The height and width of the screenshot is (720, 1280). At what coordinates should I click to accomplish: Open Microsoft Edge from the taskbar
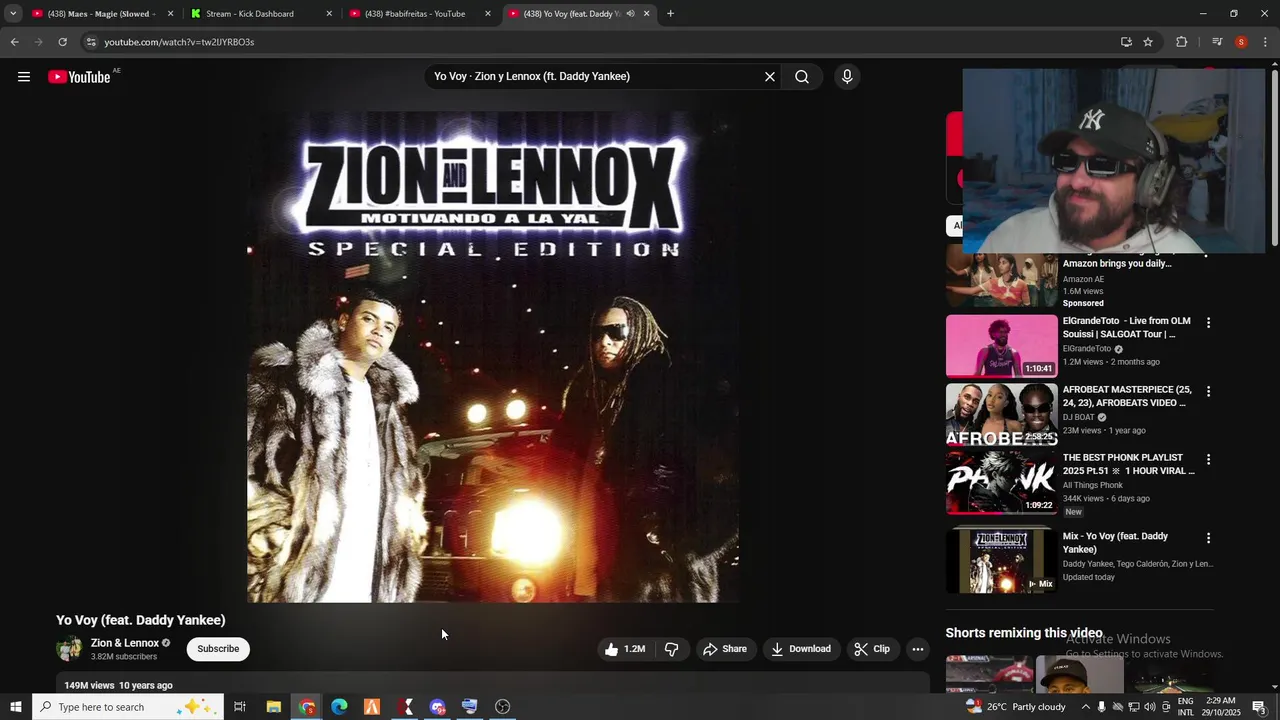339,707
